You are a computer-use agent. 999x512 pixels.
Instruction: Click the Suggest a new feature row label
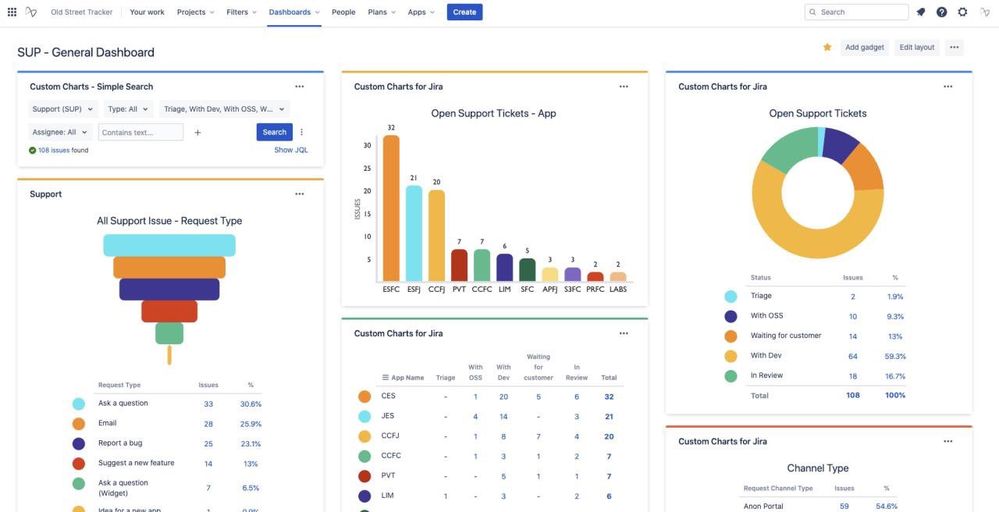(136, 463)
